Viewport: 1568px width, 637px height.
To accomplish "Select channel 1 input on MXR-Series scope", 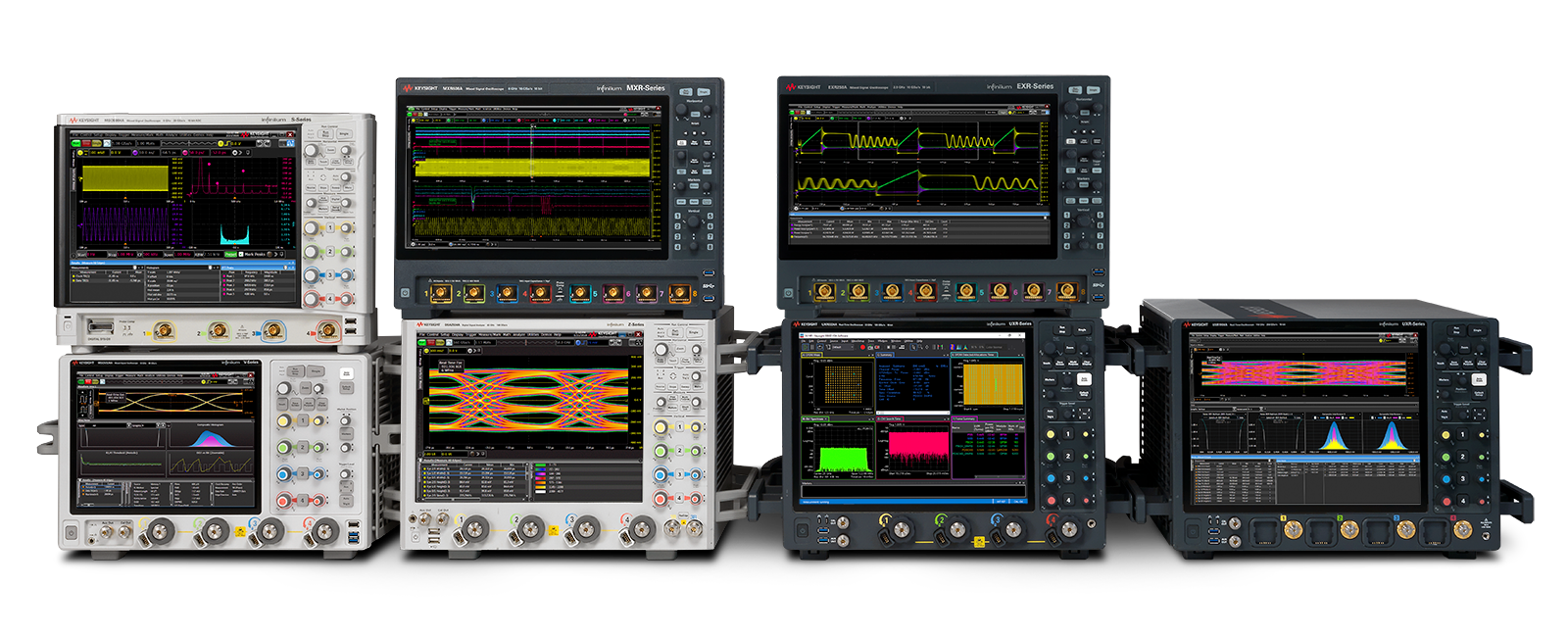I will [x=440, y=292].
